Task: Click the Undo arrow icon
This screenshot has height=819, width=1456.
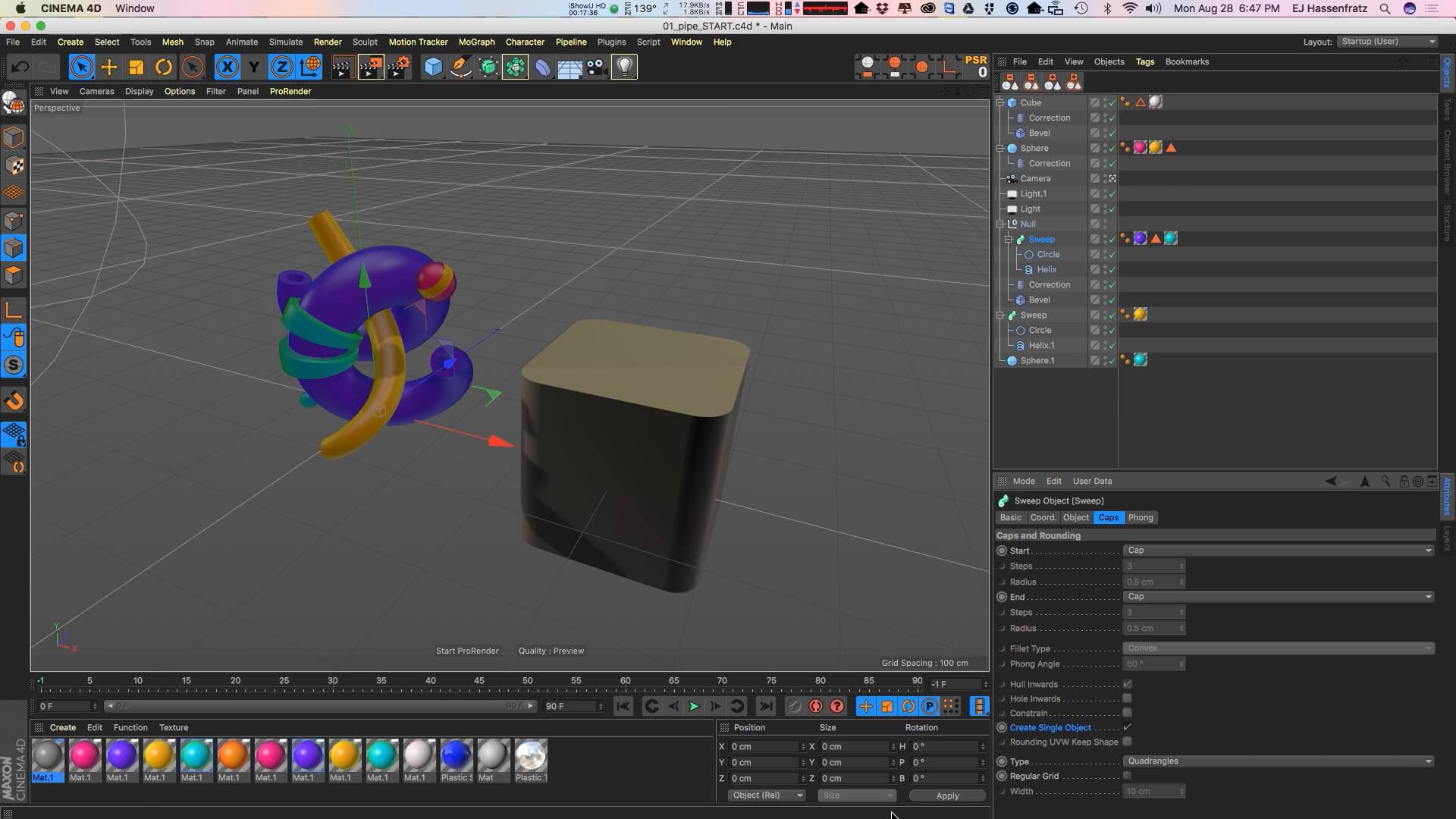Action: (20, 67)
